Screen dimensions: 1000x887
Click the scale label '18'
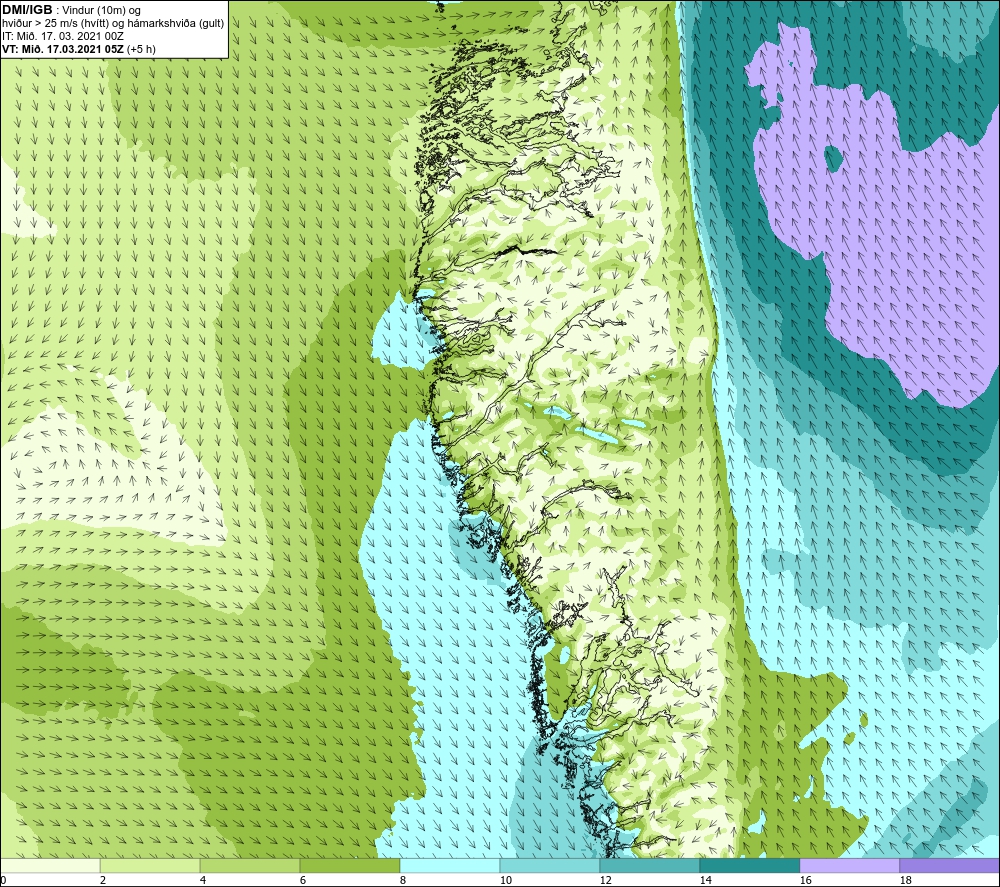click(905, 880)
